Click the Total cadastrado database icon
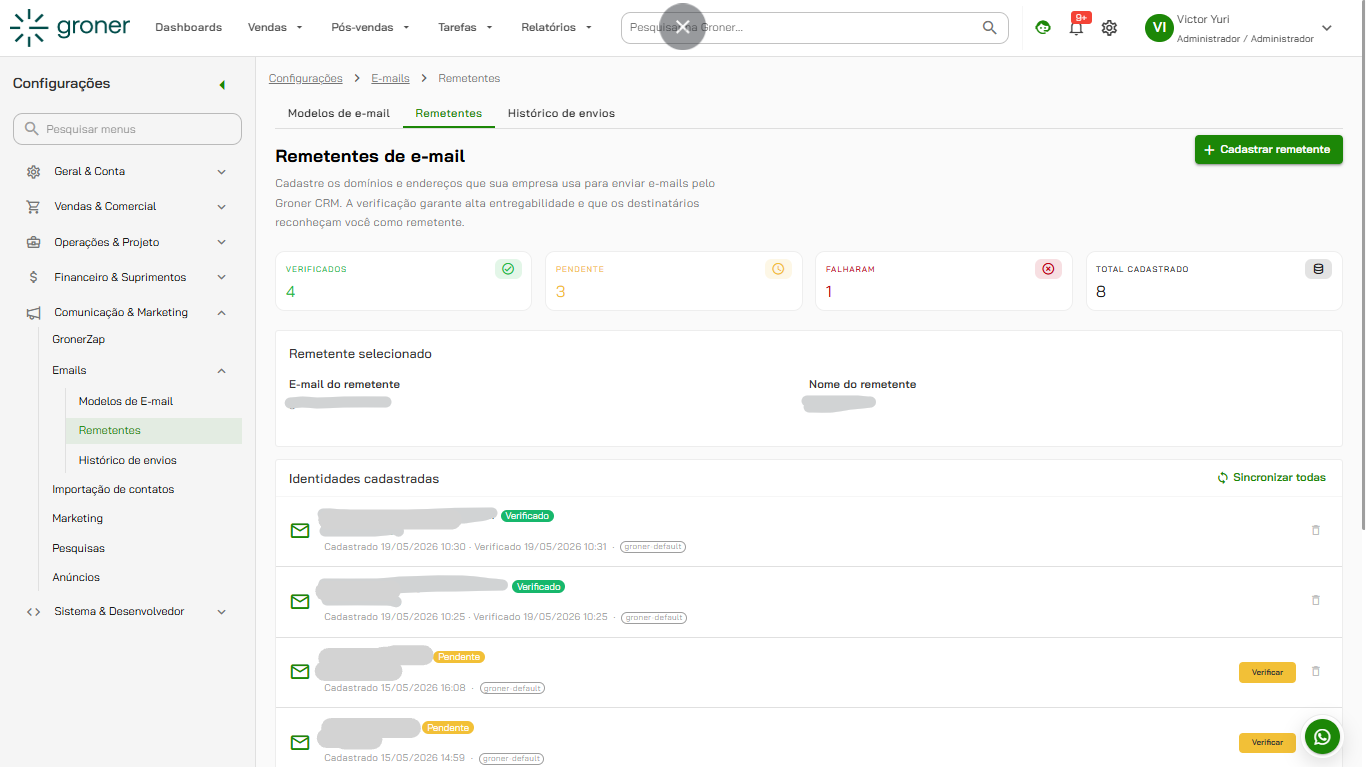Viewport: 1366px width, 768px height. pos(1318,269)
